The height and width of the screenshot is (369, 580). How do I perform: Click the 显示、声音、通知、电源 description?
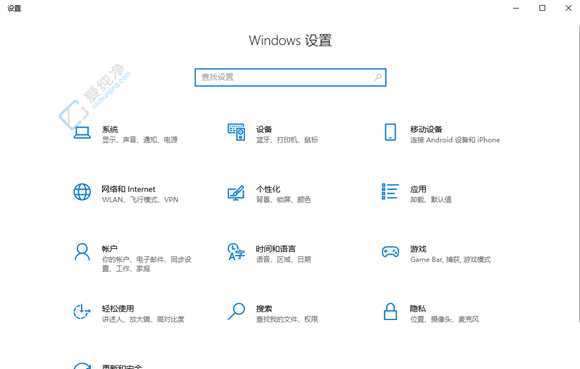[140, 140]
